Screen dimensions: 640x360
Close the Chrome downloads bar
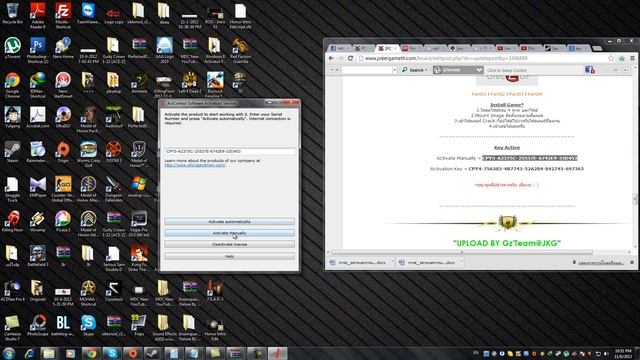click(x=632, y=262)
